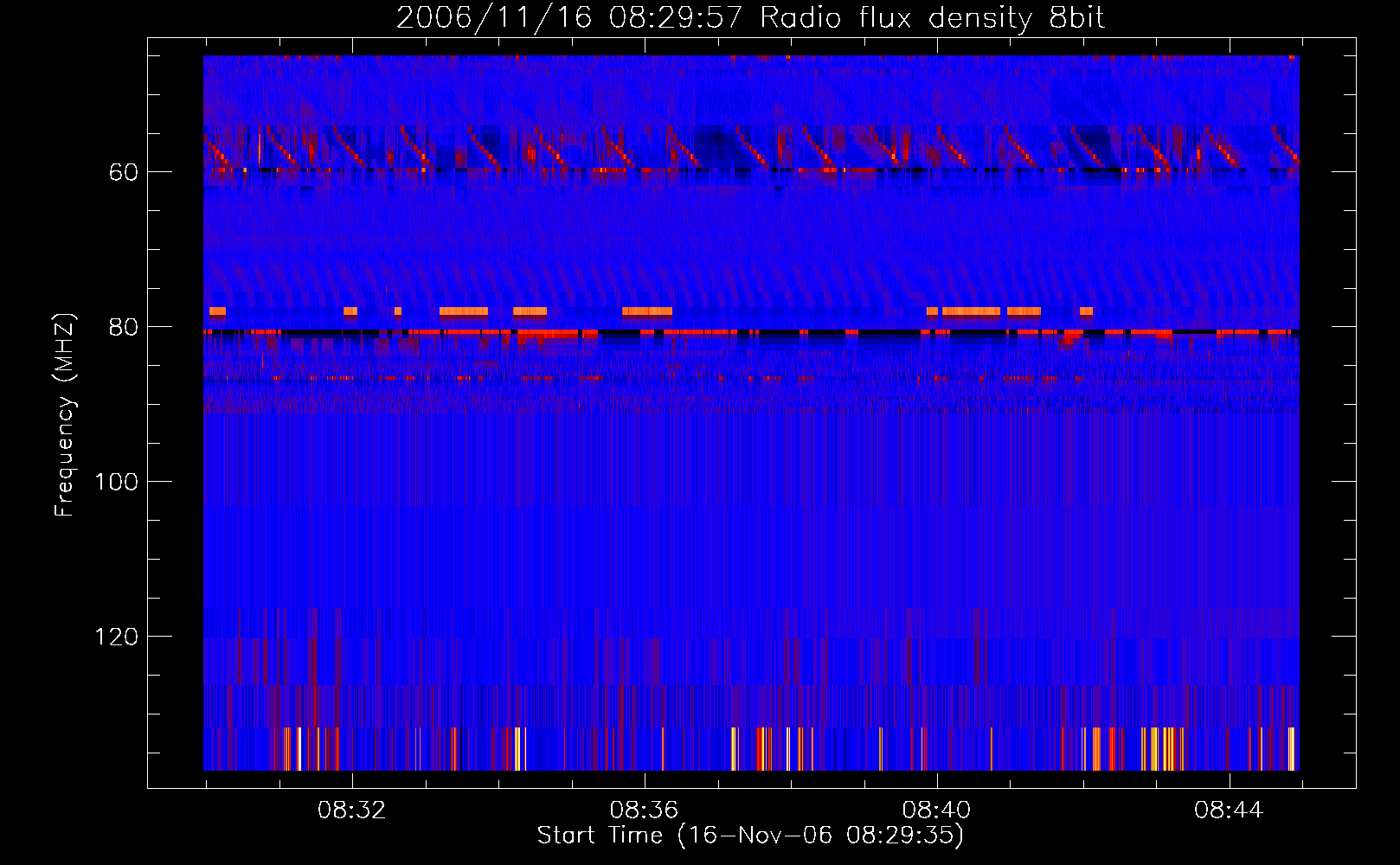Image resolution: width=1400 pixels, height=865 pixels.
Task: Click the 120 frequency tick label
Action: pos(116,637)
